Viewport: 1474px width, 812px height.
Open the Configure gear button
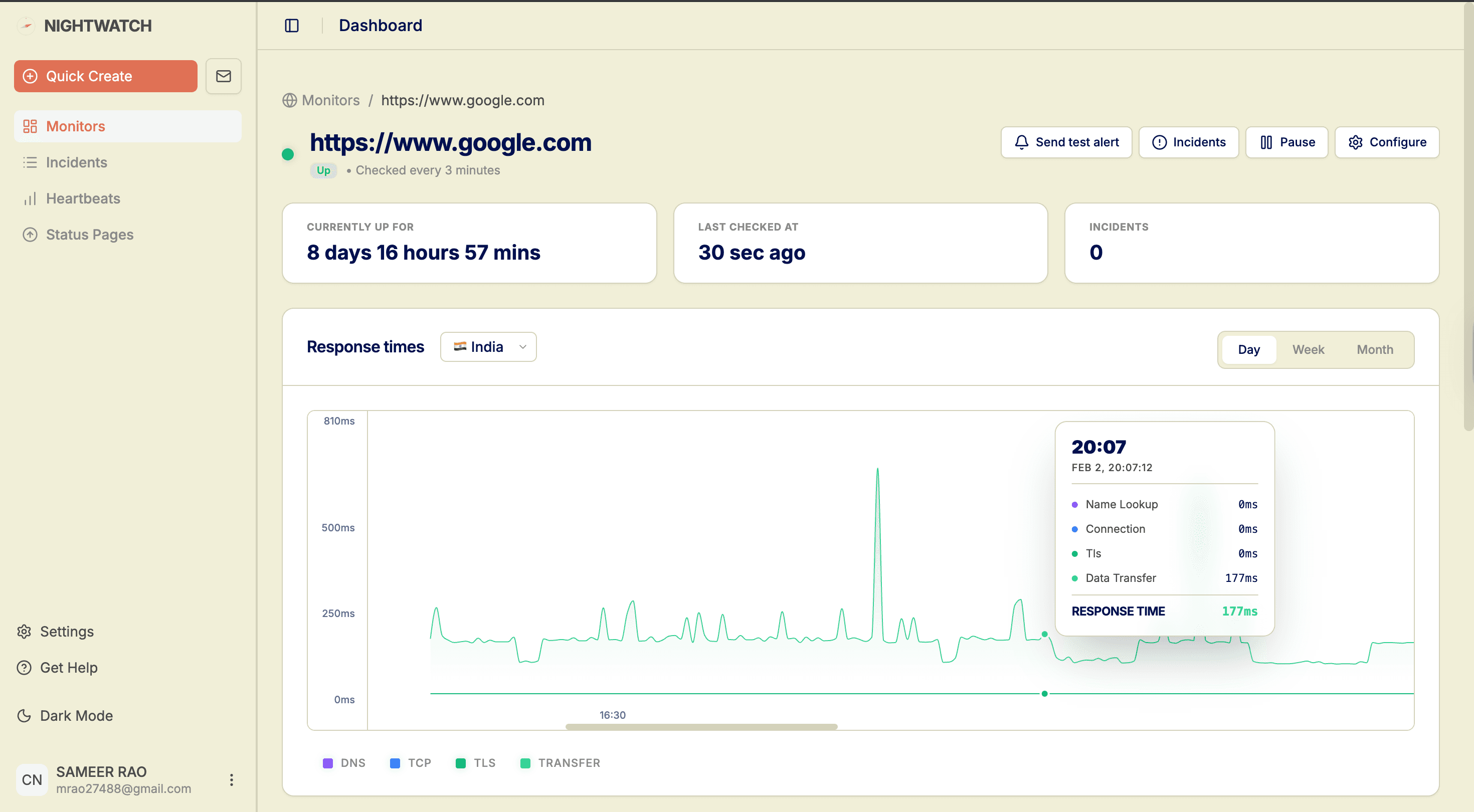1386,142
